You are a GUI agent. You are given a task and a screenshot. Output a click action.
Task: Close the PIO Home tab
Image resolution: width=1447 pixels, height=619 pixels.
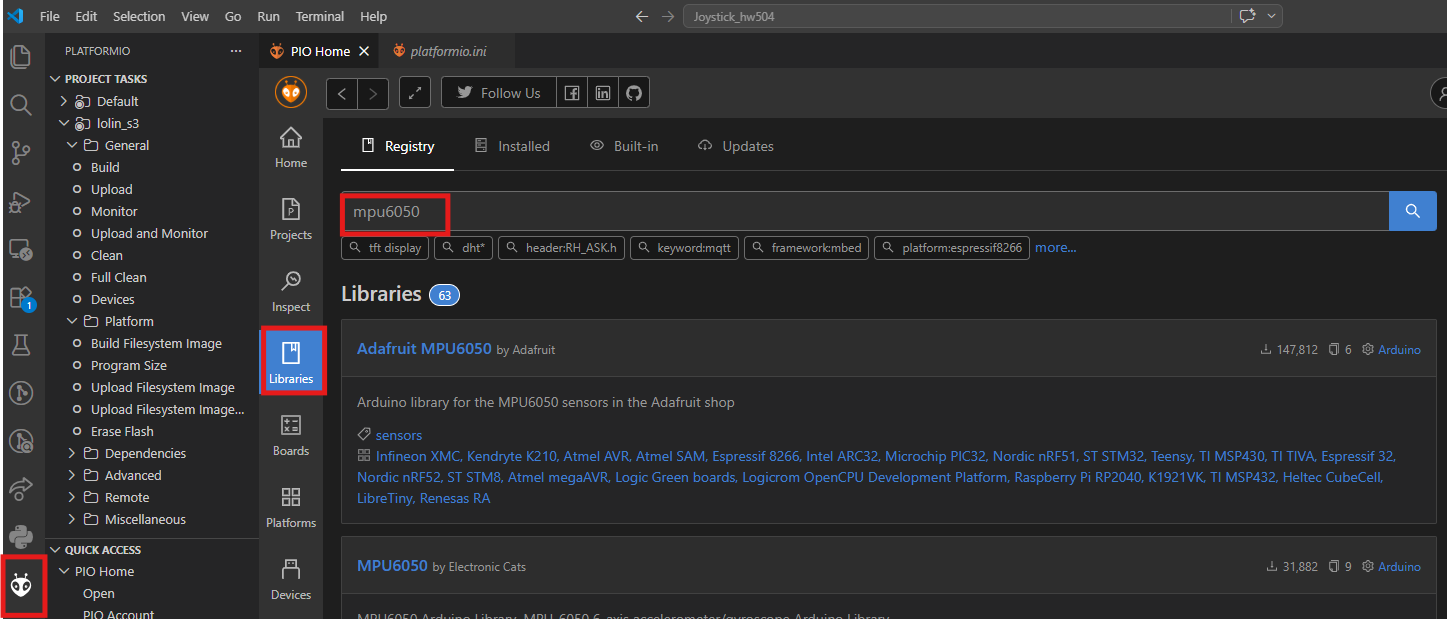coord(363,51)
